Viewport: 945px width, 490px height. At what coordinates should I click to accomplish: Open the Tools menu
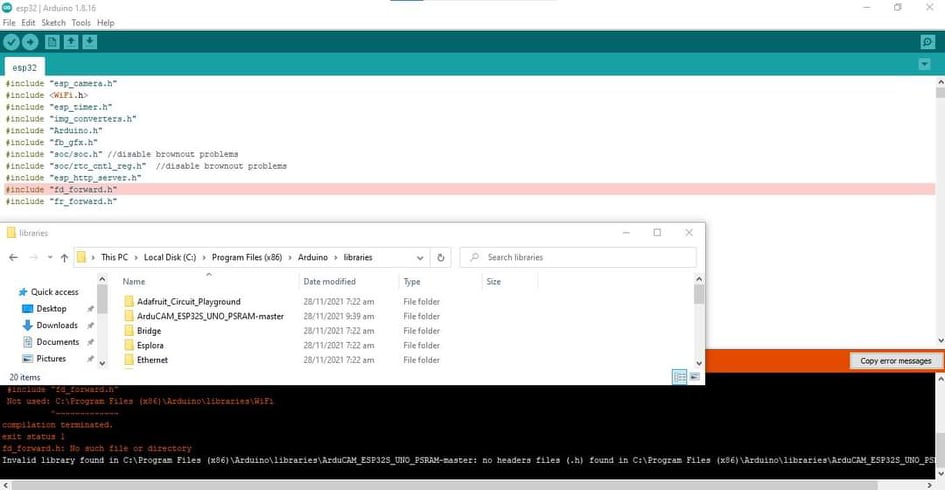click(81, 23)
